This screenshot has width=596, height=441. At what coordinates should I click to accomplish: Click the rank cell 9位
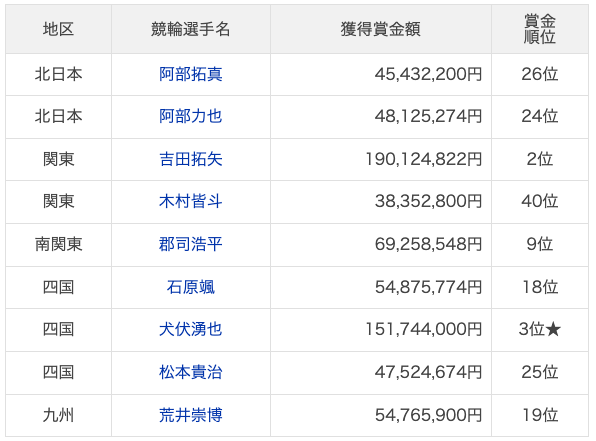(540, 244)
